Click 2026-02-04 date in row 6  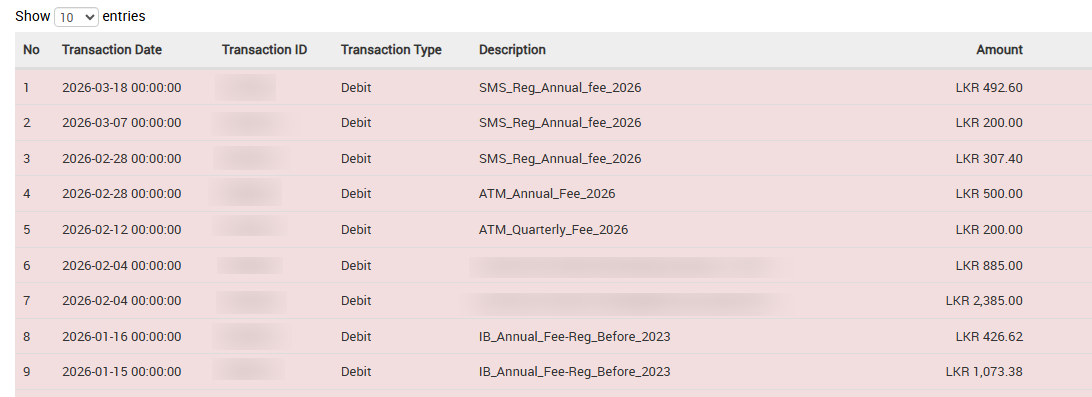click(x=122, y=265)
